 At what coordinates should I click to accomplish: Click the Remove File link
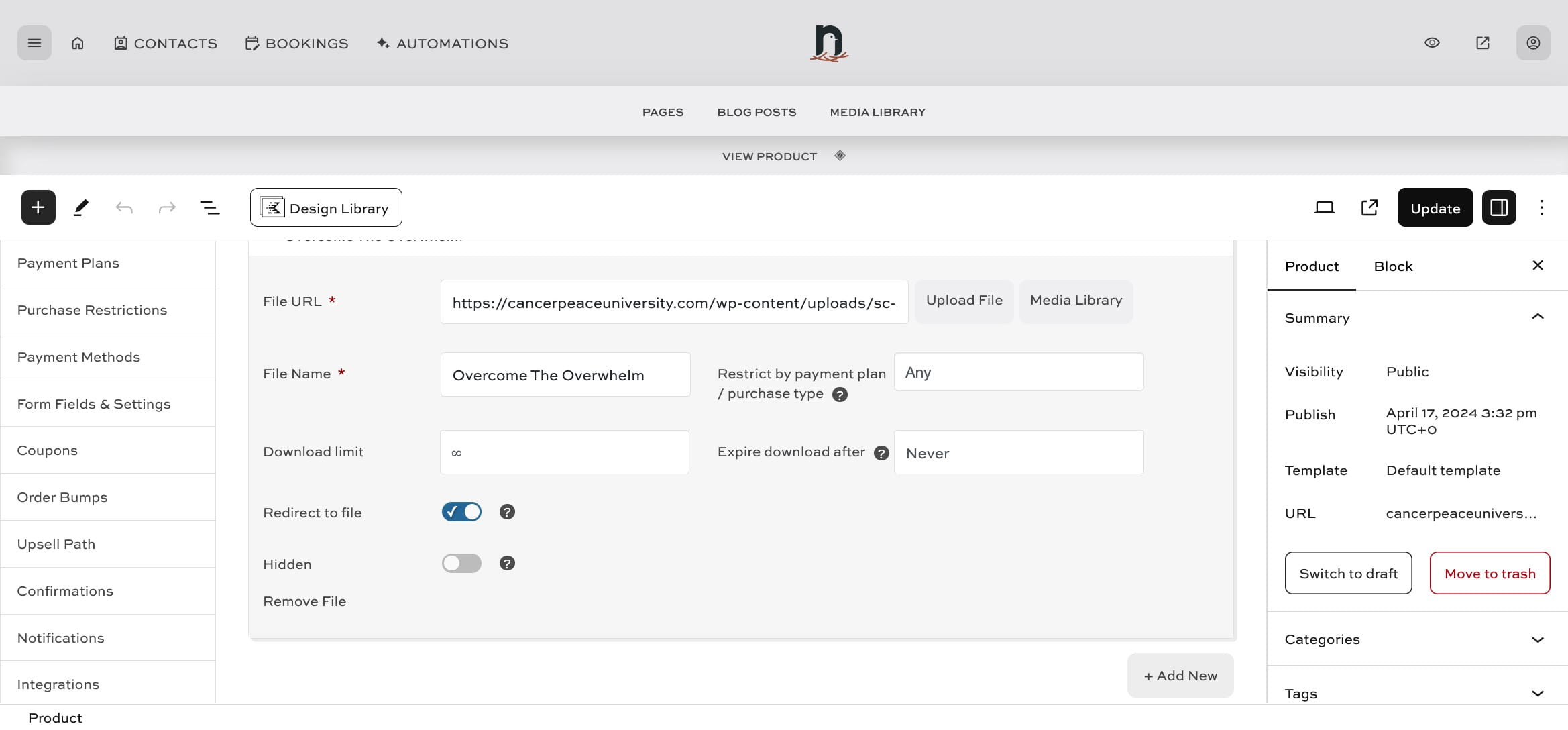coord(304,601)
